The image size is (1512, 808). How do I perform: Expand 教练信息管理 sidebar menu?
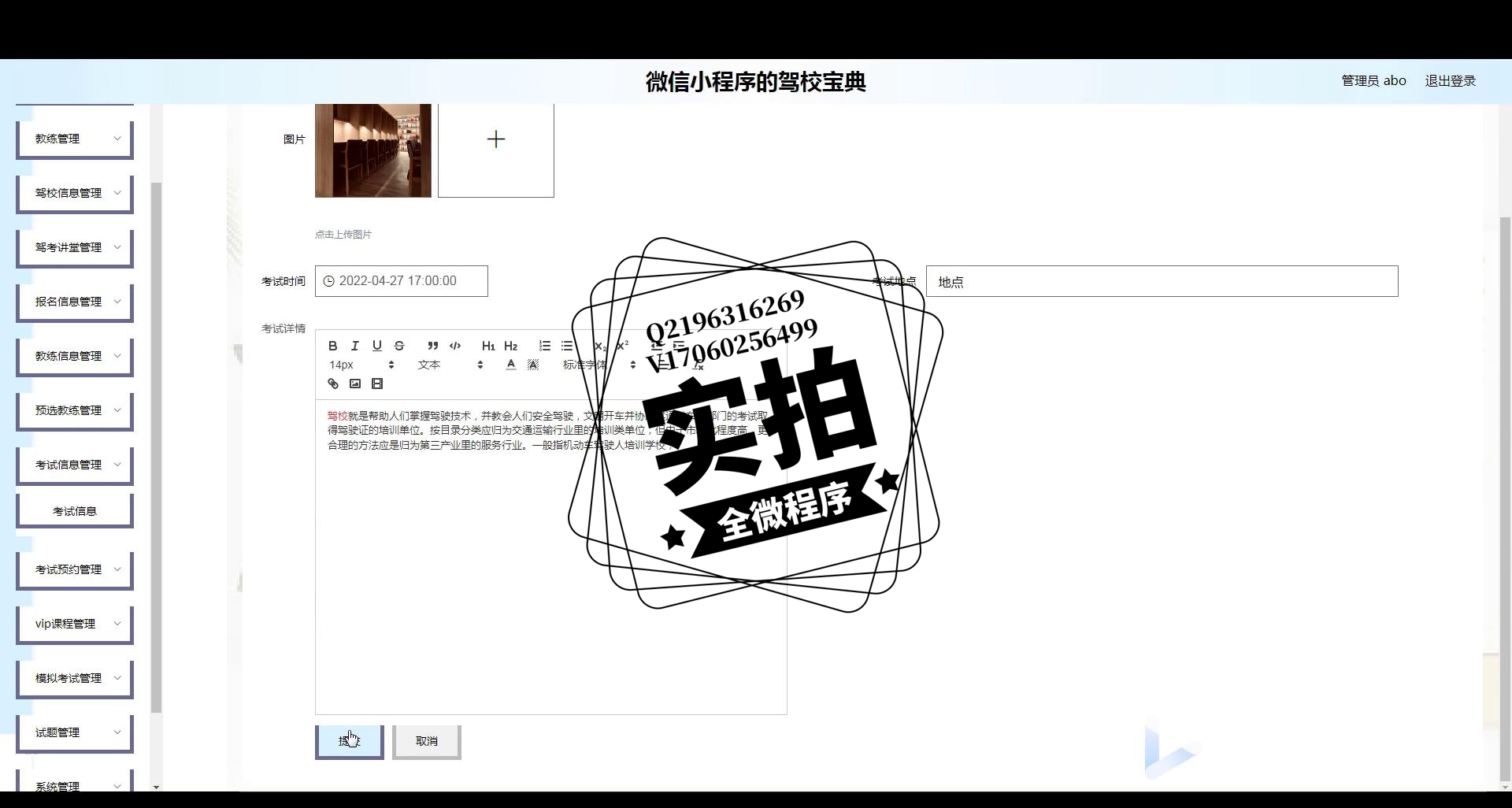75,356
